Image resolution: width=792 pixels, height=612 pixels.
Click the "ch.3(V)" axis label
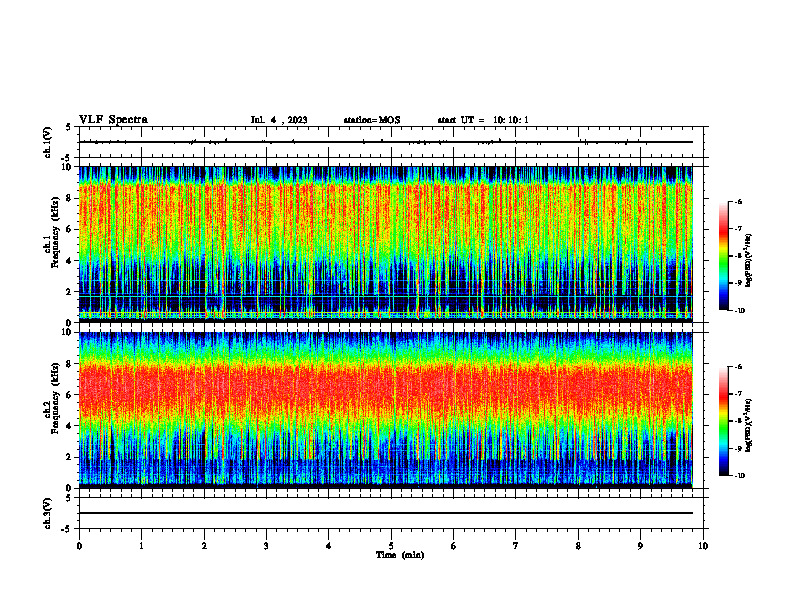pos(48,513)
